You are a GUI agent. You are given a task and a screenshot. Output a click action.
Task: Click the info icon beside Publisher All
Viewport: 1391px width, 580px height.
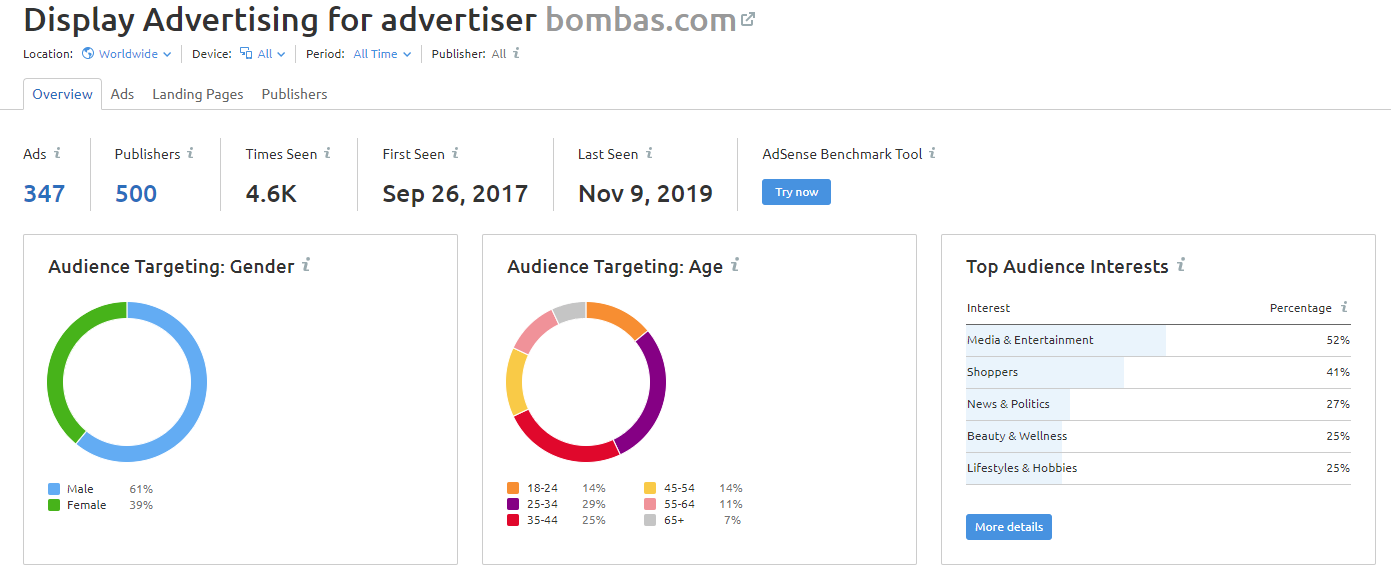point(516,54)
